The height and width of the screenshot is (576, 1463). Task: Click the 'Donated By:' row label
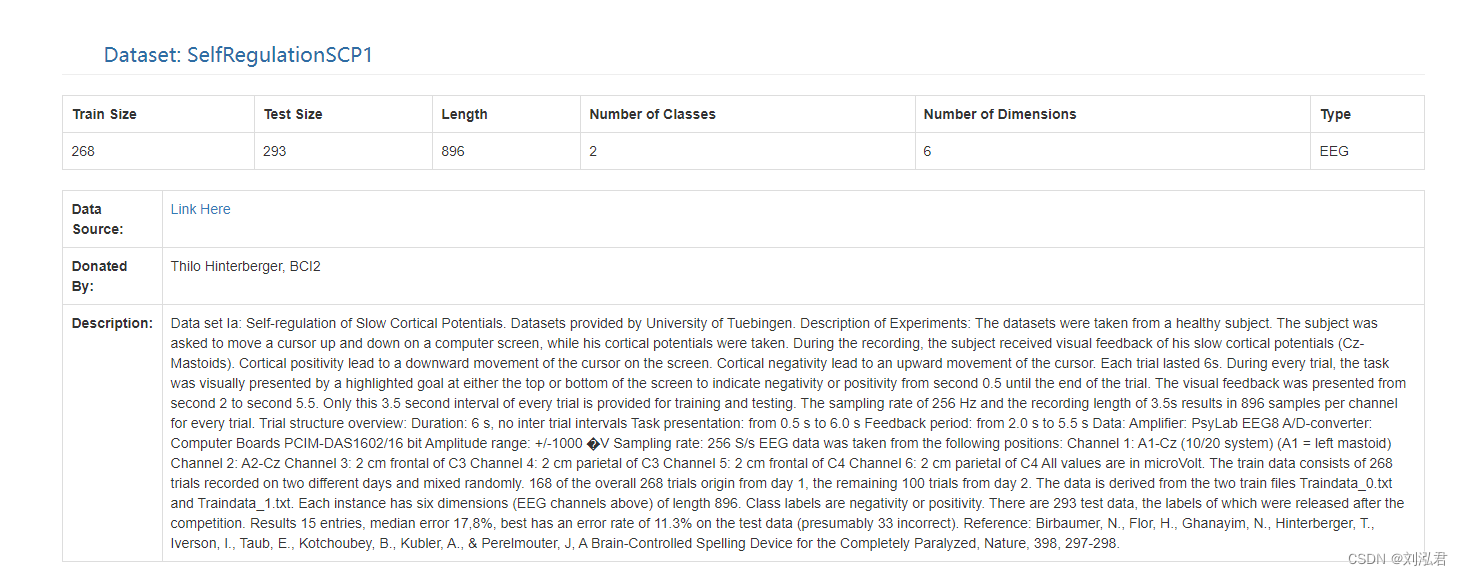pos(99,276)
